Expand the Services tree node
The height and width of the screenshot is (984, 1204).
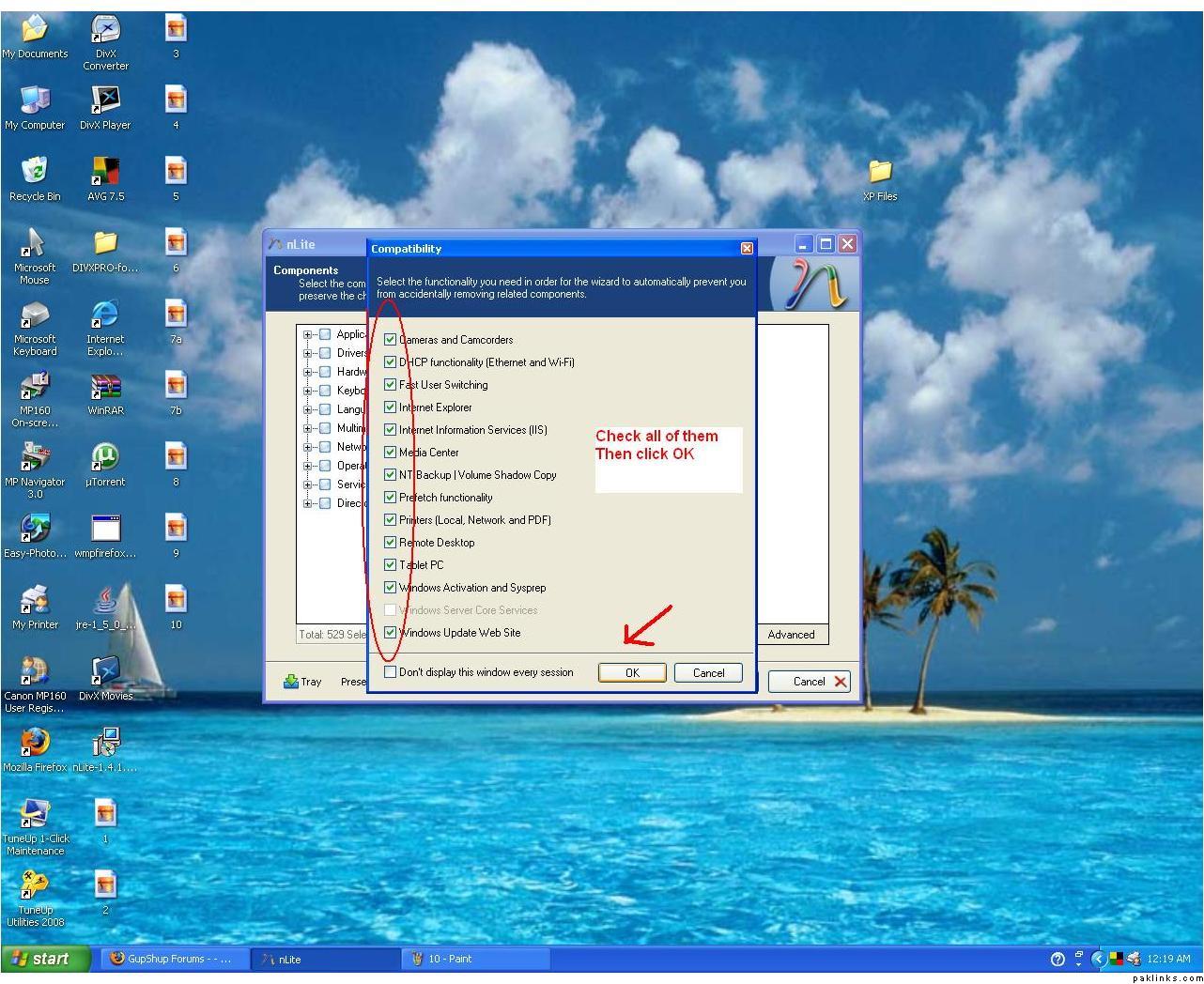tap(308, 484)
